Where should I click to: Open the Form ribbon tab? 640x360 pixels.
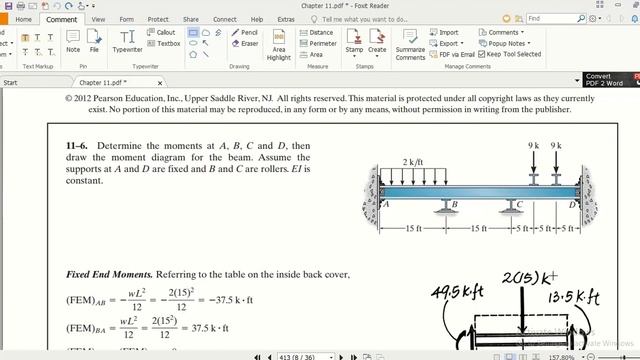coord(127,19)
